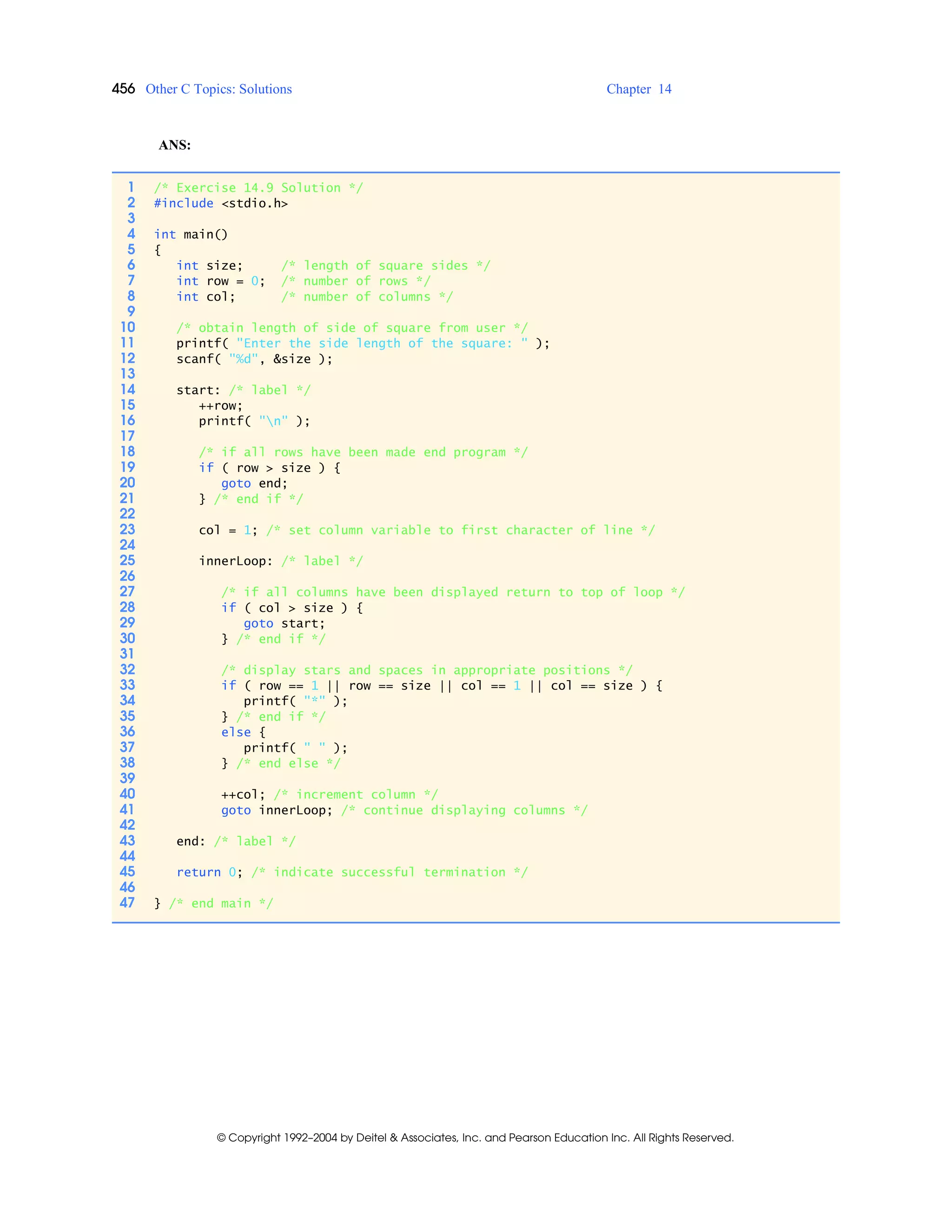
Task: Click the 'col = 1;' assignment
Action: pos(228,530)
